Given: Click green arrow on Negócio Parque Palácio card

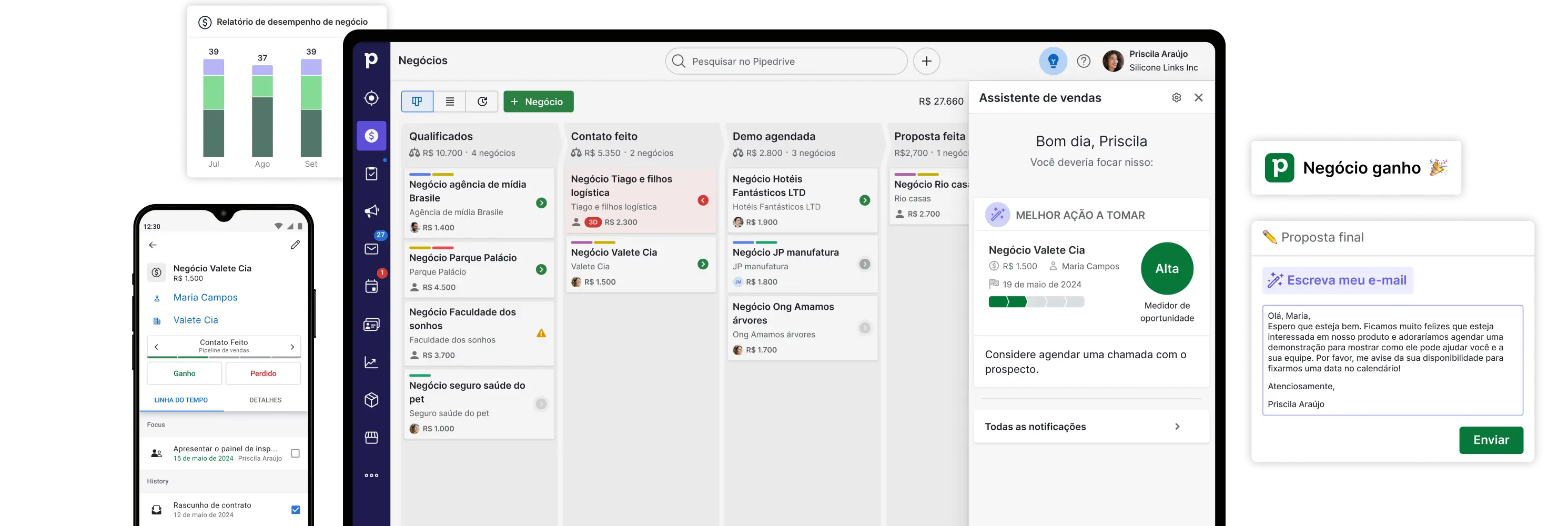Looking at the screenshot, I should pos(541,270).
